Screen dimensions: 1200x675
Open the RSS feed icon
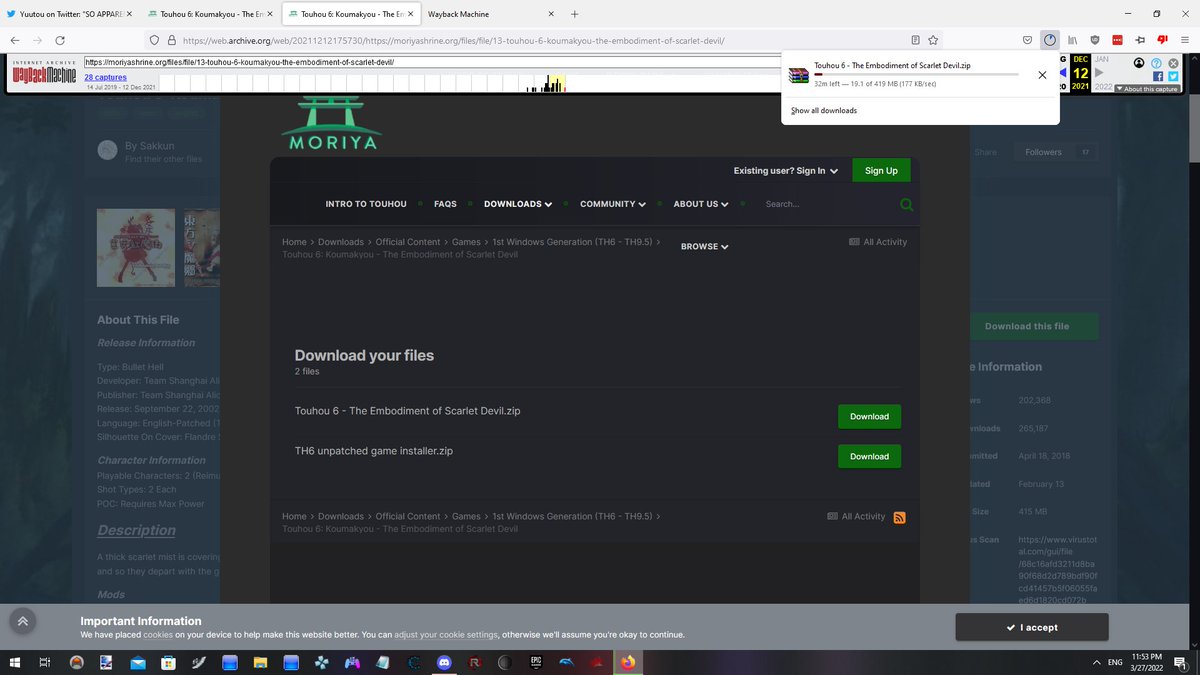(x=899, y=517)
